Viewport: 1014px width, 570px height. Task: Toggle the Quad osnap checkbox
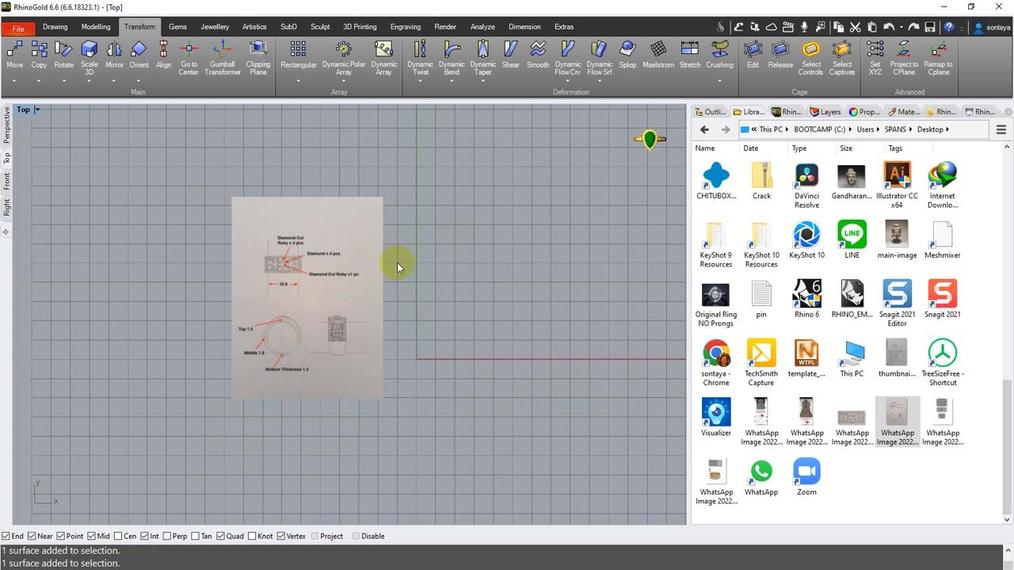tap(221, 536)
